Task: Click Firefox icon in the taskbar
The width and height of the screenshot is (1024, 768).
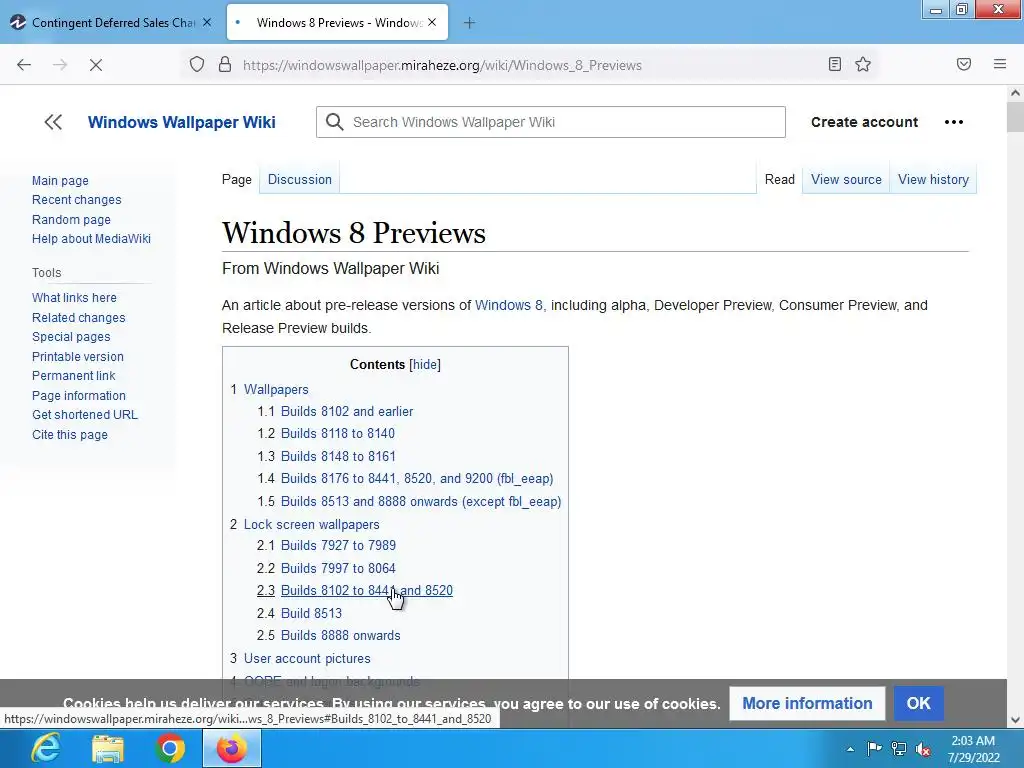Action: [231, 748]
